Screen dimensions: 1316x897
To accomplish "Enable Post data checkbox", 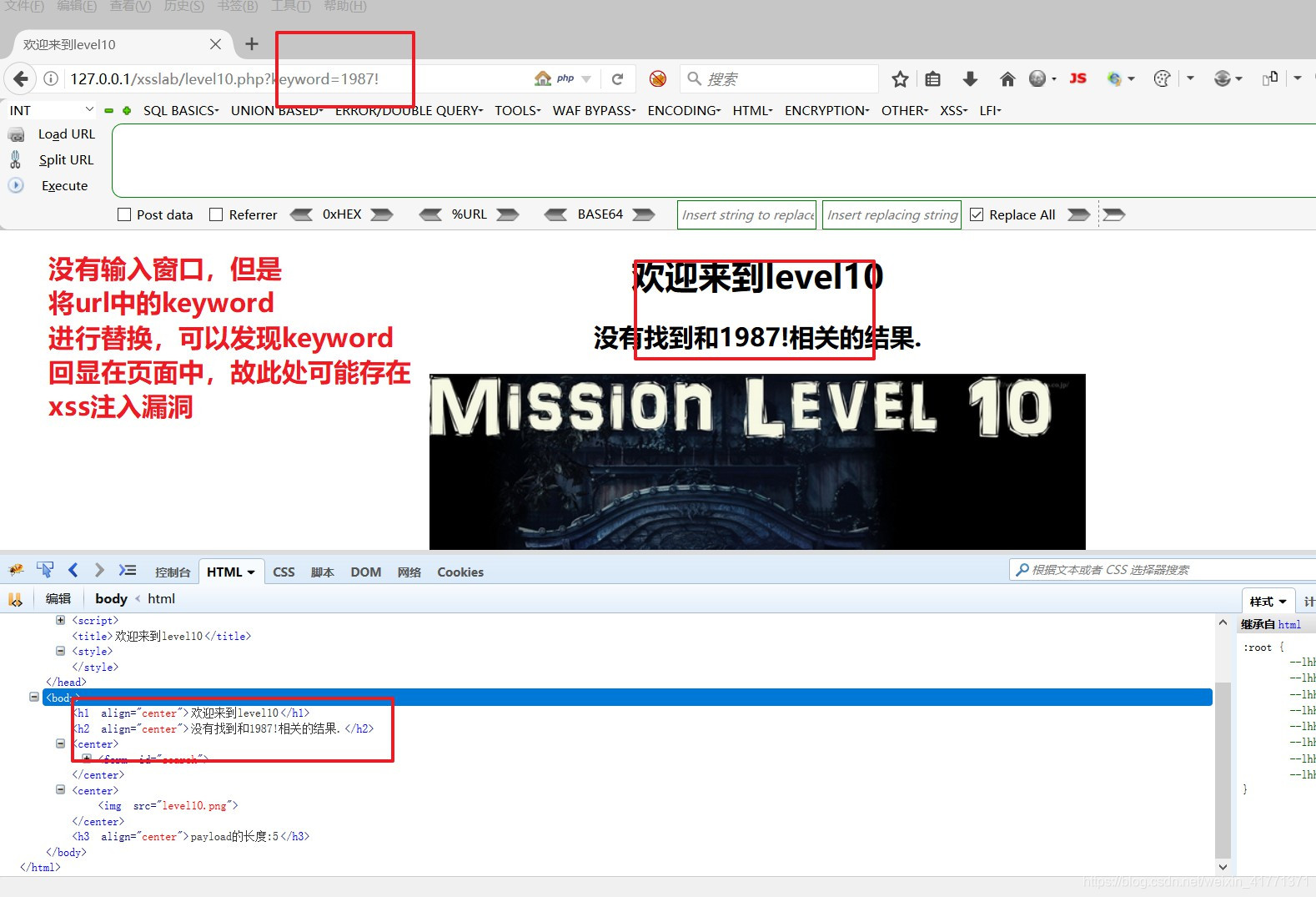I will pyautogui.click(x=124, y=214).
